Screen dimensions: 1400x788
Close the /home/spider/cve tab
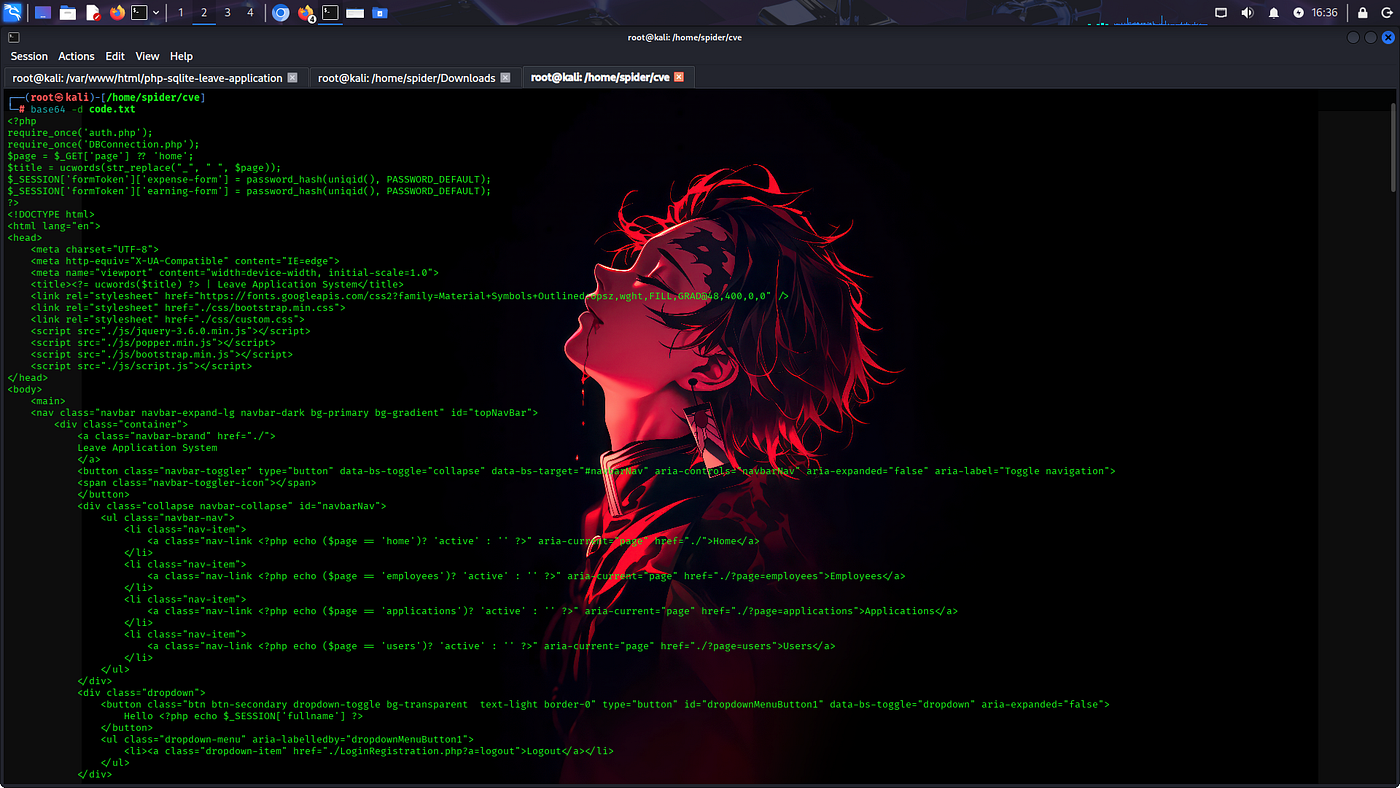click(x=679, y=77)
